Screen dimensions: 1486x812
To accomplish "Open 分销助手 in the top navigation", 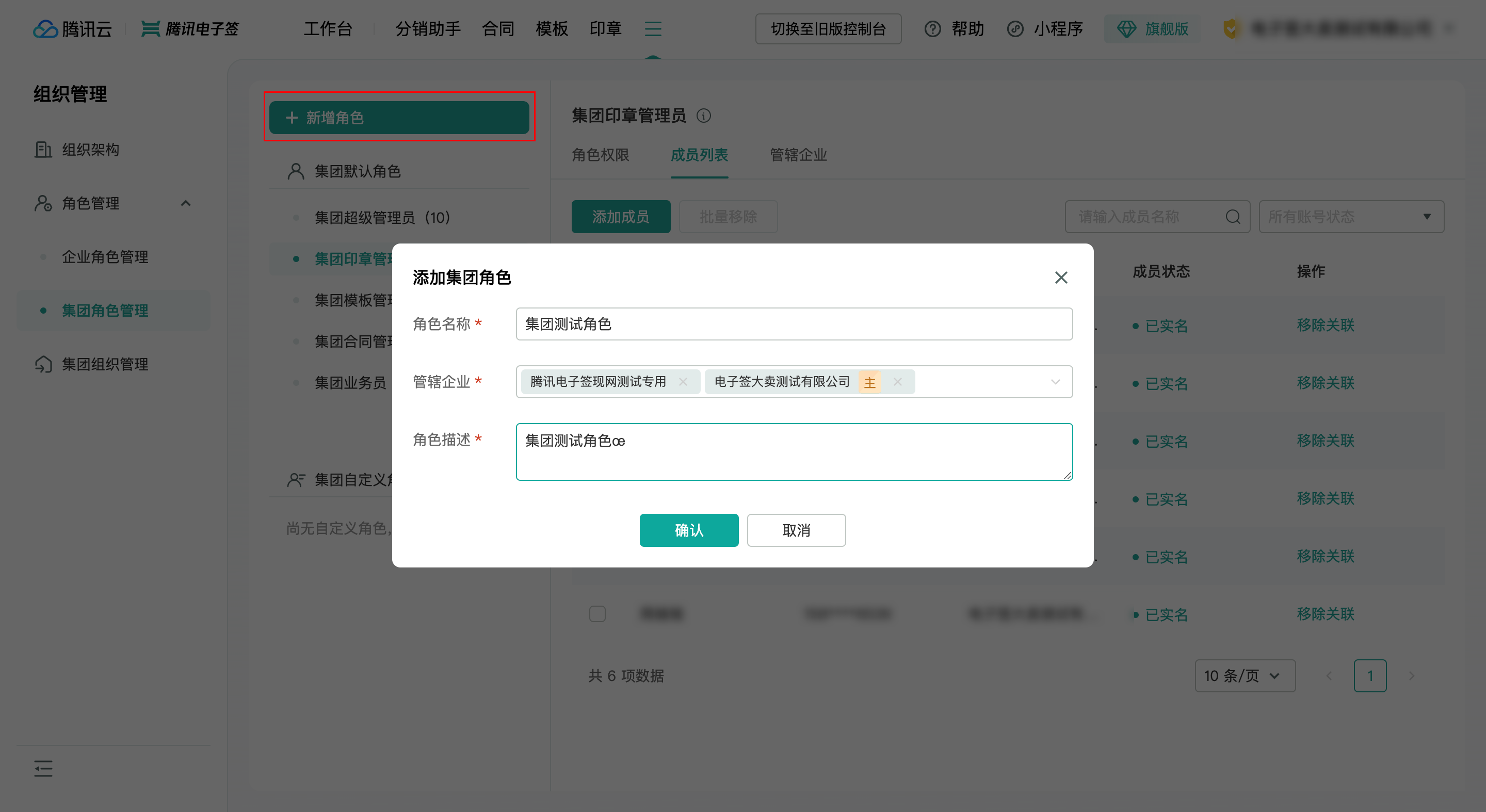I will [x=428, y=29].
